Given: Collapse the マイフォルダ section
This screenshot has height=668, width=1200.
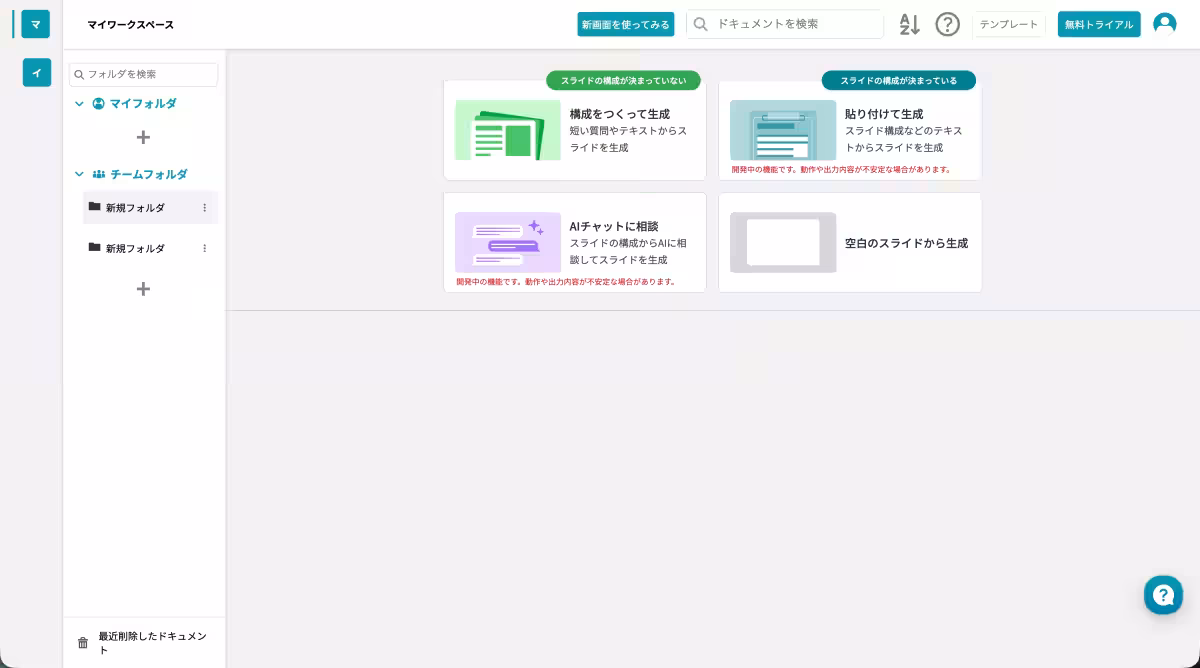Looking at the screenshot, I should 79,103.
